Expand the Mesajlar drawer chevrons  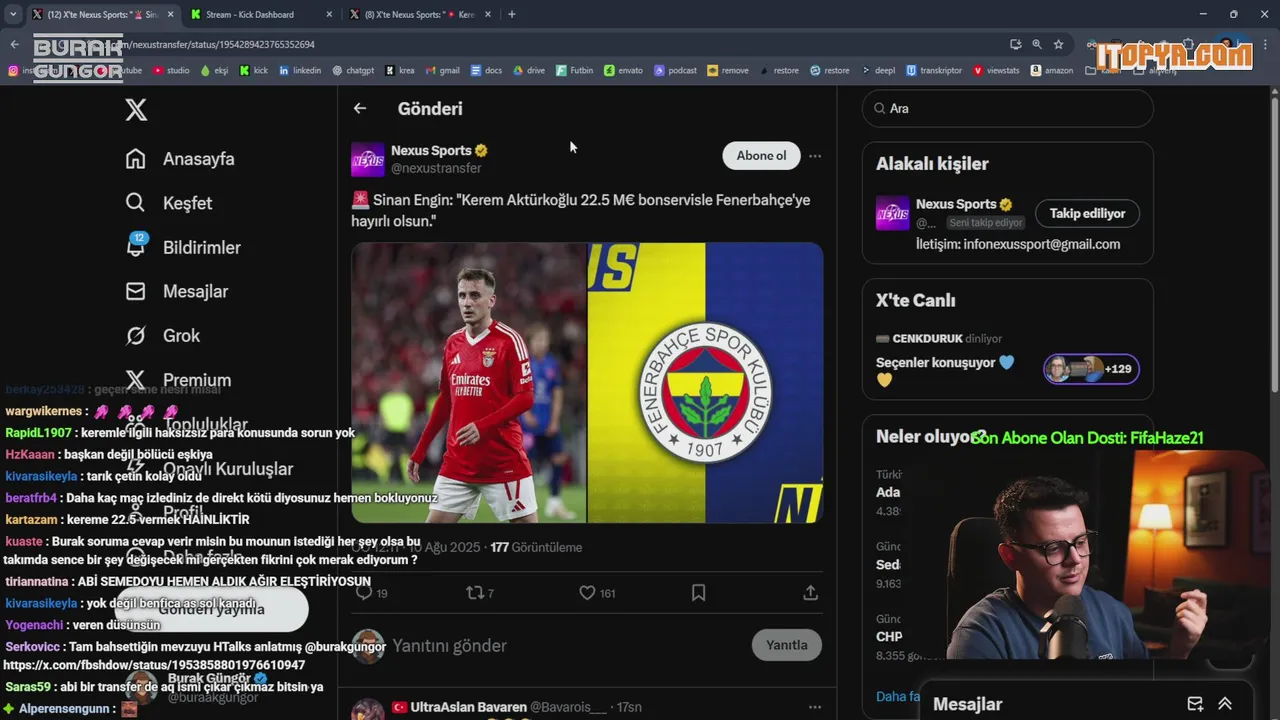pyautogui.click(x=1225, y=704)
